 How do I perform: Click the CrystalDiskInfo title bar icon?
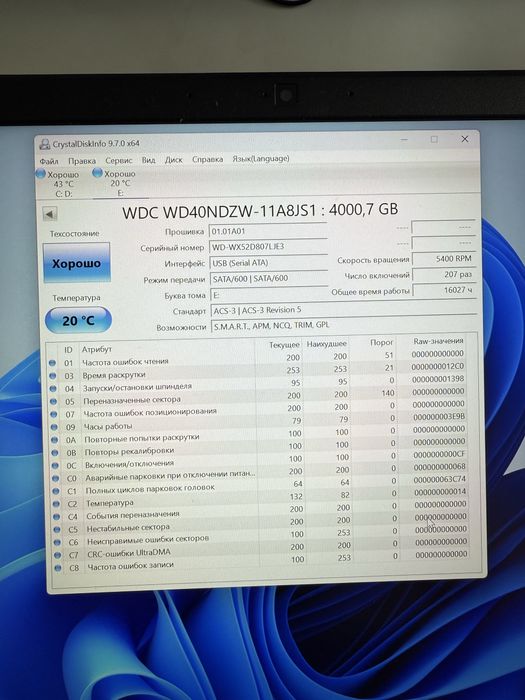pos(45,144)
